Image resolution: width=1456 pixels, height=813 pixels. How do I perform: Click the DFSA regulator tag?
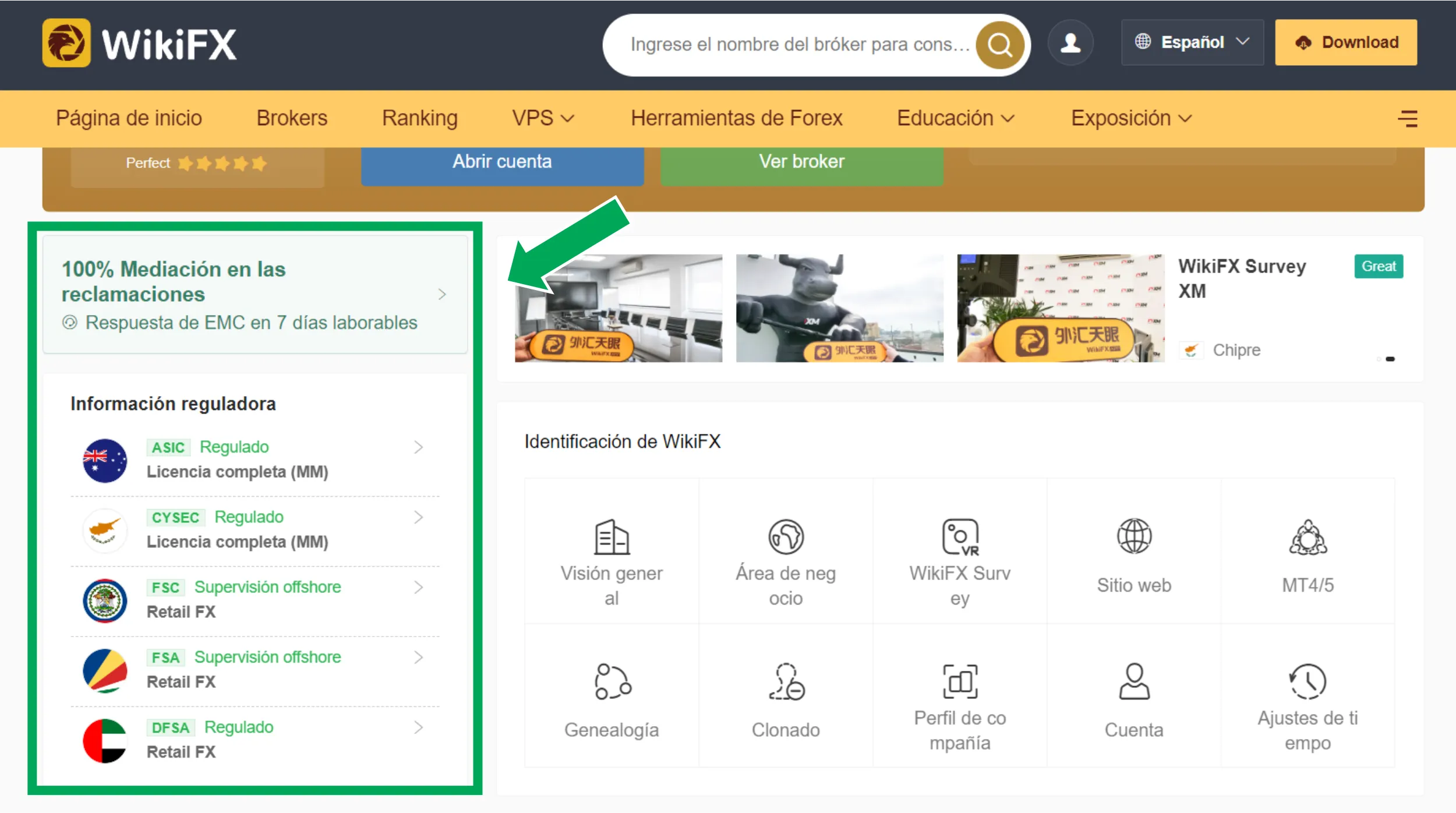point(171,728)
